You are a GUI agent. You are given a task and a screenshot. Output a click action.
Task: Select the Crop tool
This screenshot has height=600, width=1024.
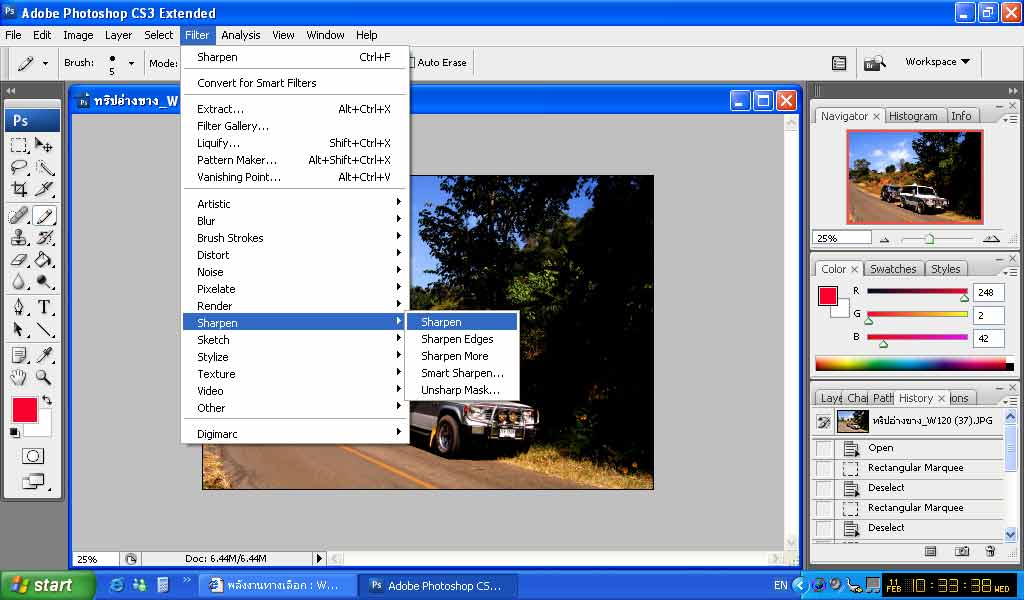(19, 189)
